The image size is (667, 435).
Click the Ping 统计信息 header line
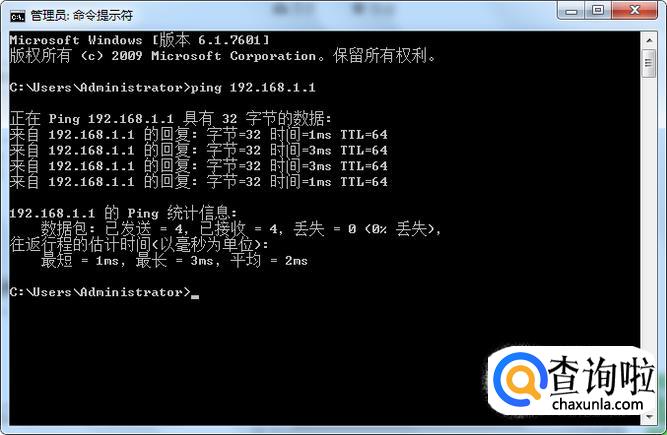[x=123, y=213]
